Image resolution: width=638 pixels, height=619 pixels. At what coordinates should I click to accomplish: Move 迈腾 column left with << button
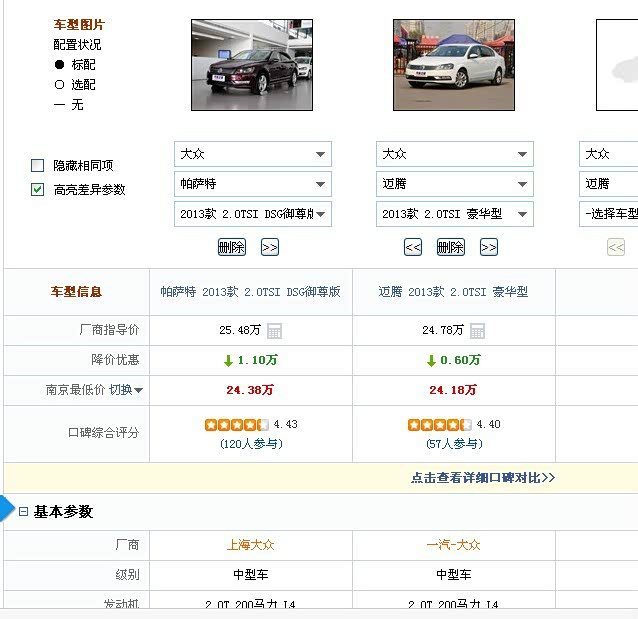(x=413, y=247)
